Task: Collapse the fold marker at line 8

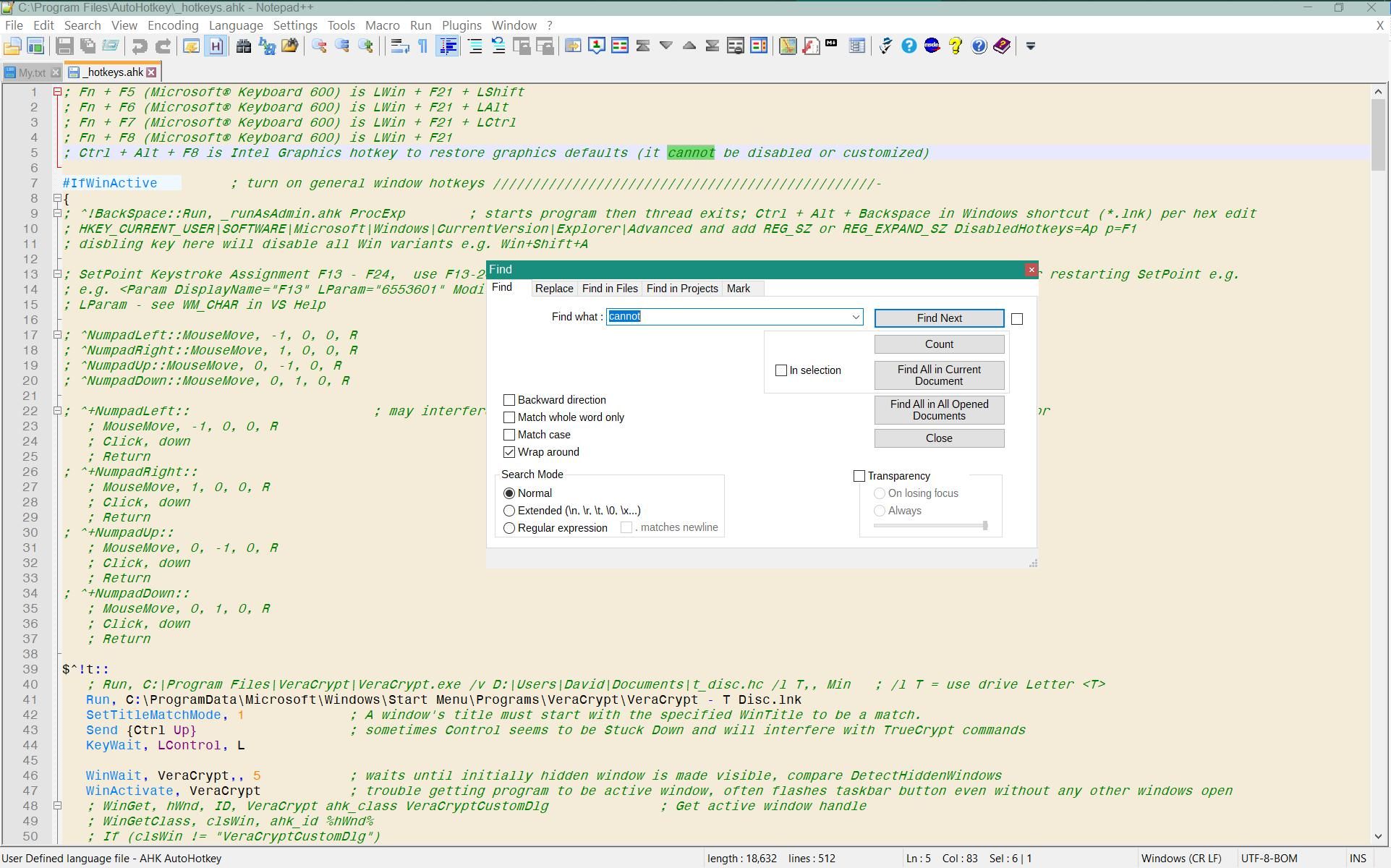Action: (x=57, y=198)
